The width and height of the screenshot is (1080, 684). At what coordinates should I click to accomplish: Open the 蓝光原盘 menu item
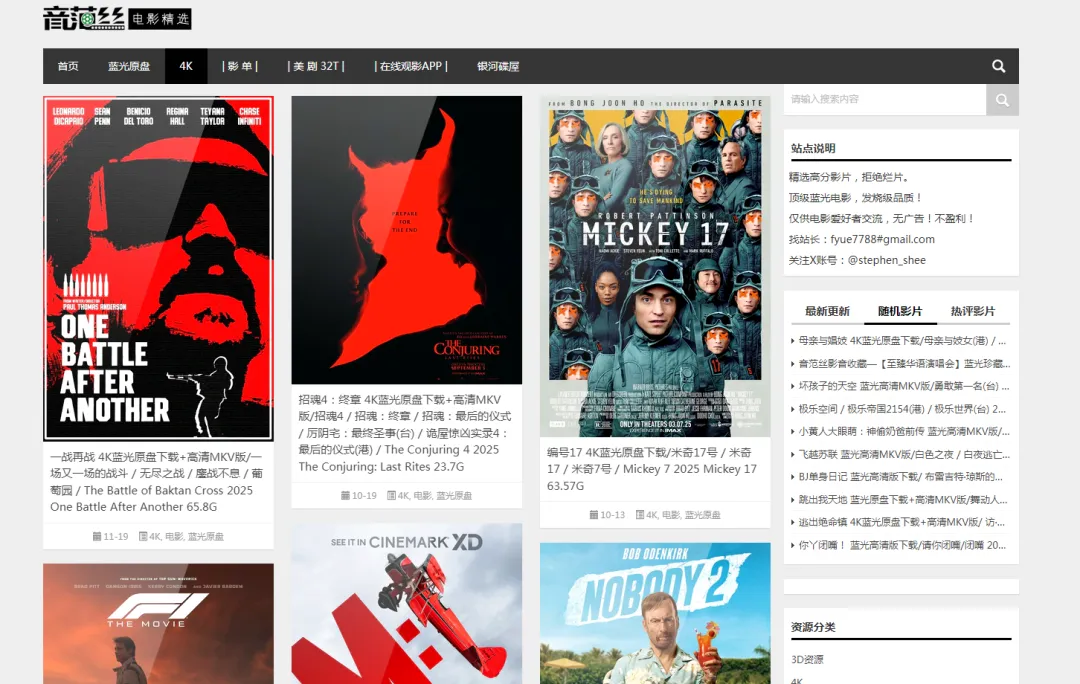tap(129, 66)
